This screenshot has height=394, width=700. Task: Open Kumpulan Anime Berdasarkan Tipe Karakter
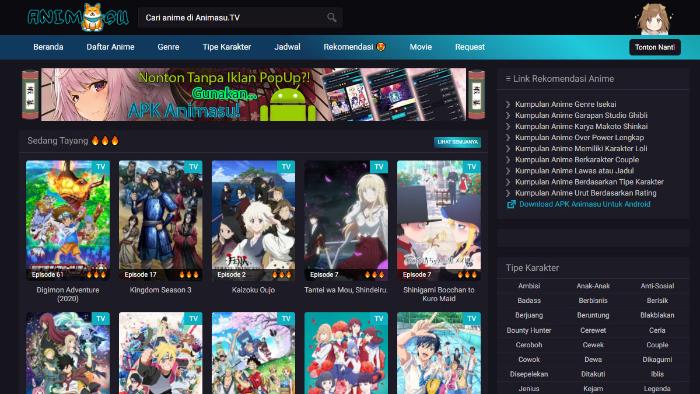click(x=589, y=182)
